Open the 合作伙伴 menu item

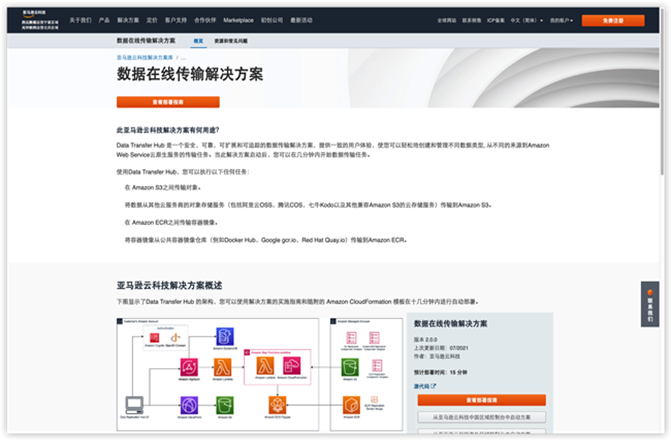(205, 20)
